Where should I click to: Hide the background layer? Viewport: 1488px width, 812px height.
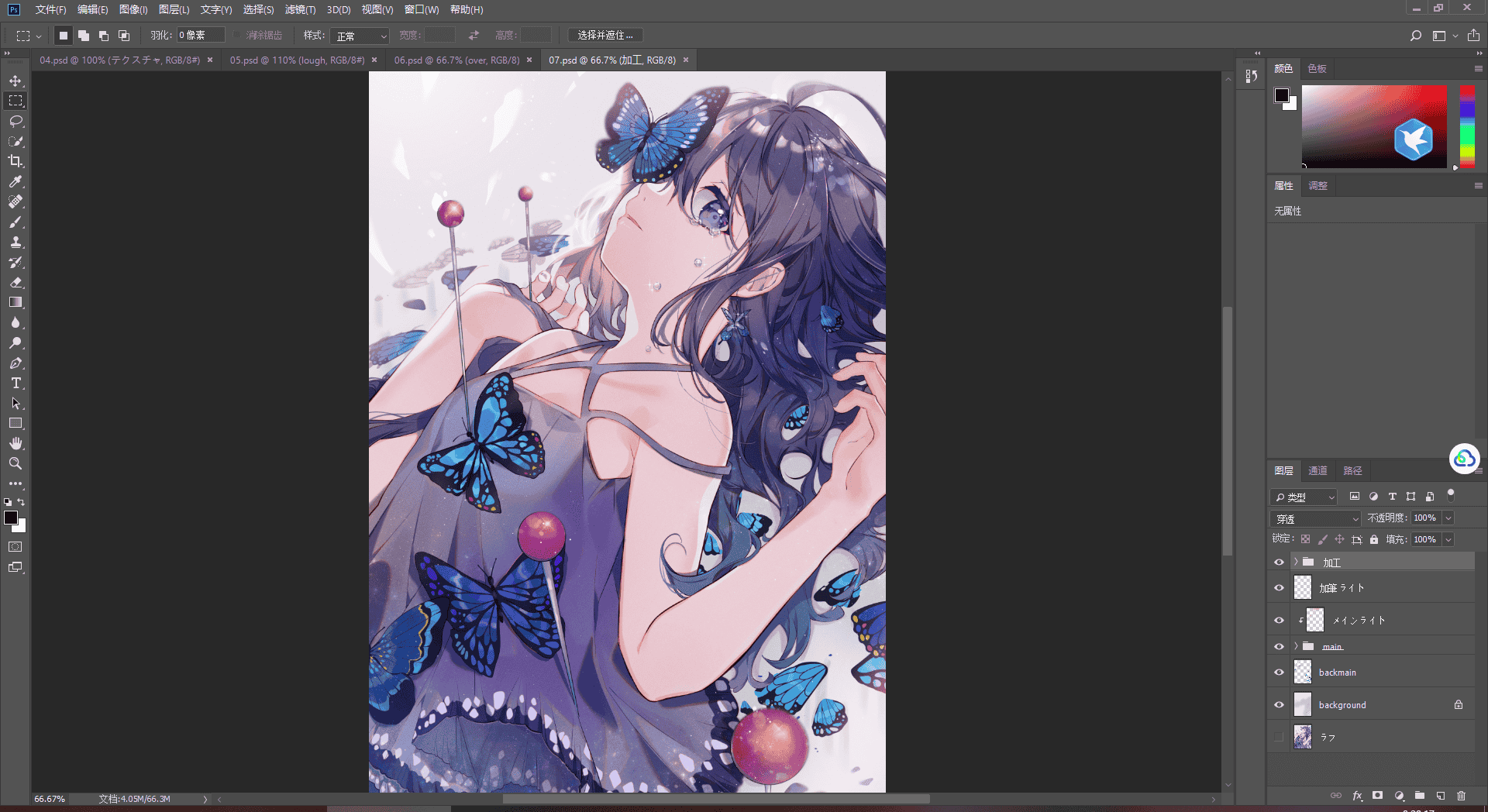coord(1279,705)
